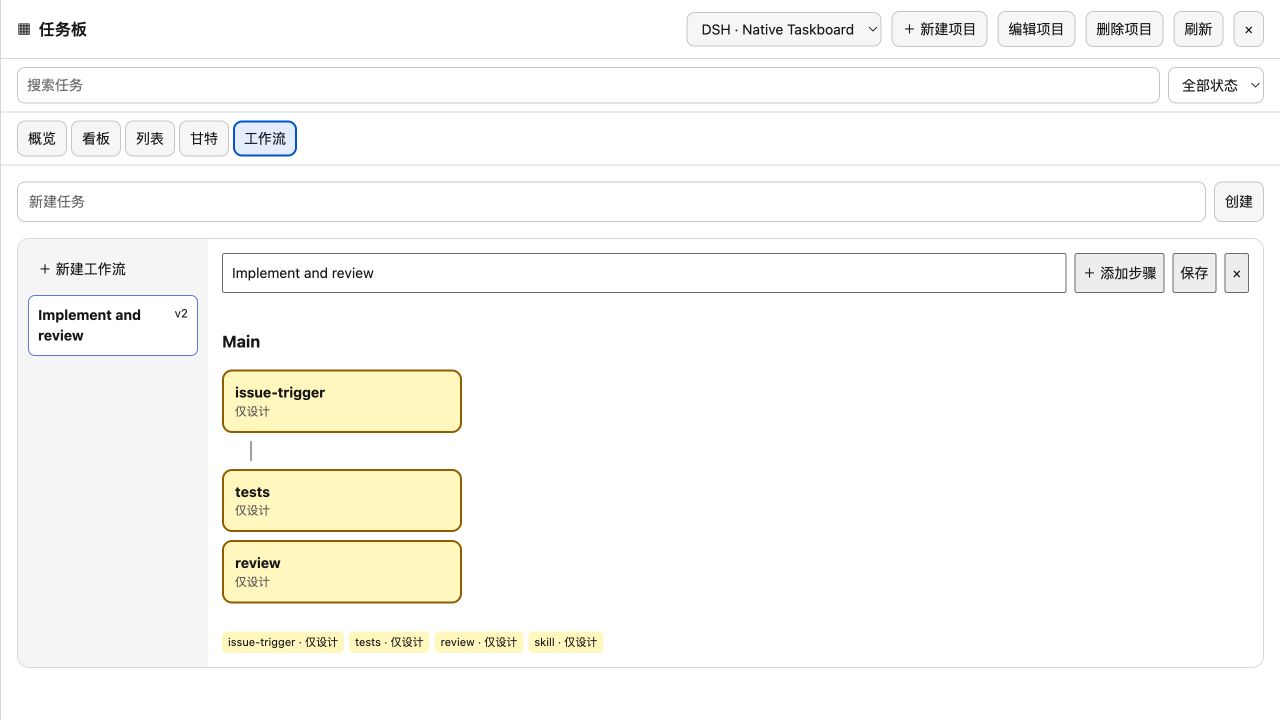Switch to the 看板 tab
1280x720 pixels.
[x=96, y=138]
